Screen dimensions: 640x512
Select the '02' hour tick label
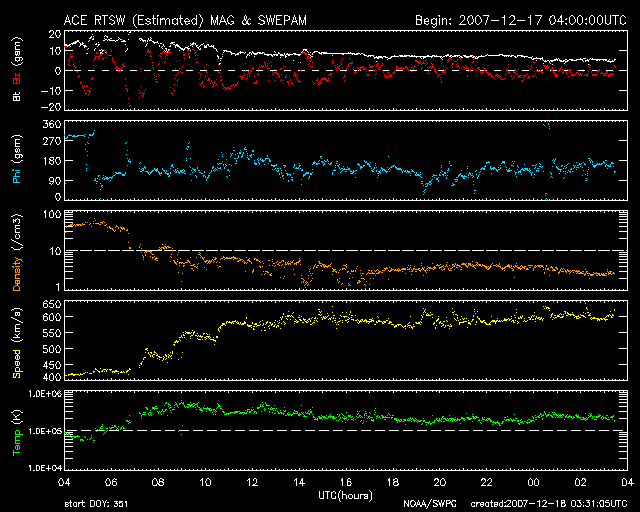pyautogui.click(x=580, y=482)
